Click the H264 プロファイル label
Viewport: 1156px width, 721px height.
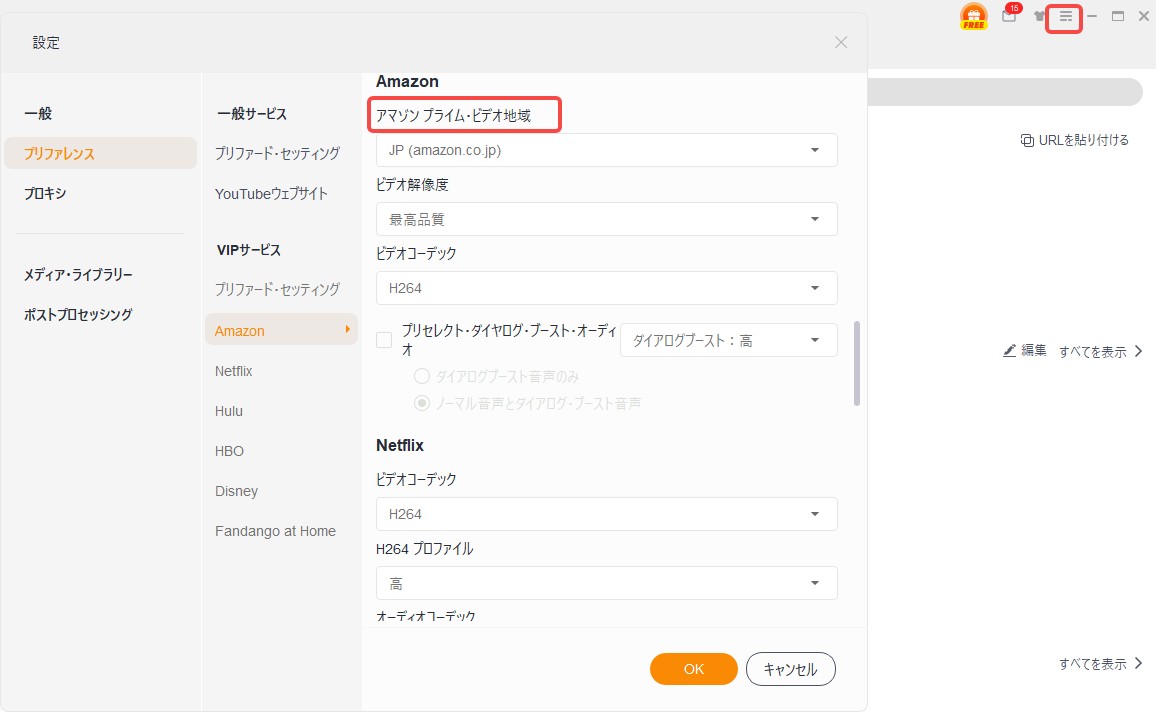(425, 548)
